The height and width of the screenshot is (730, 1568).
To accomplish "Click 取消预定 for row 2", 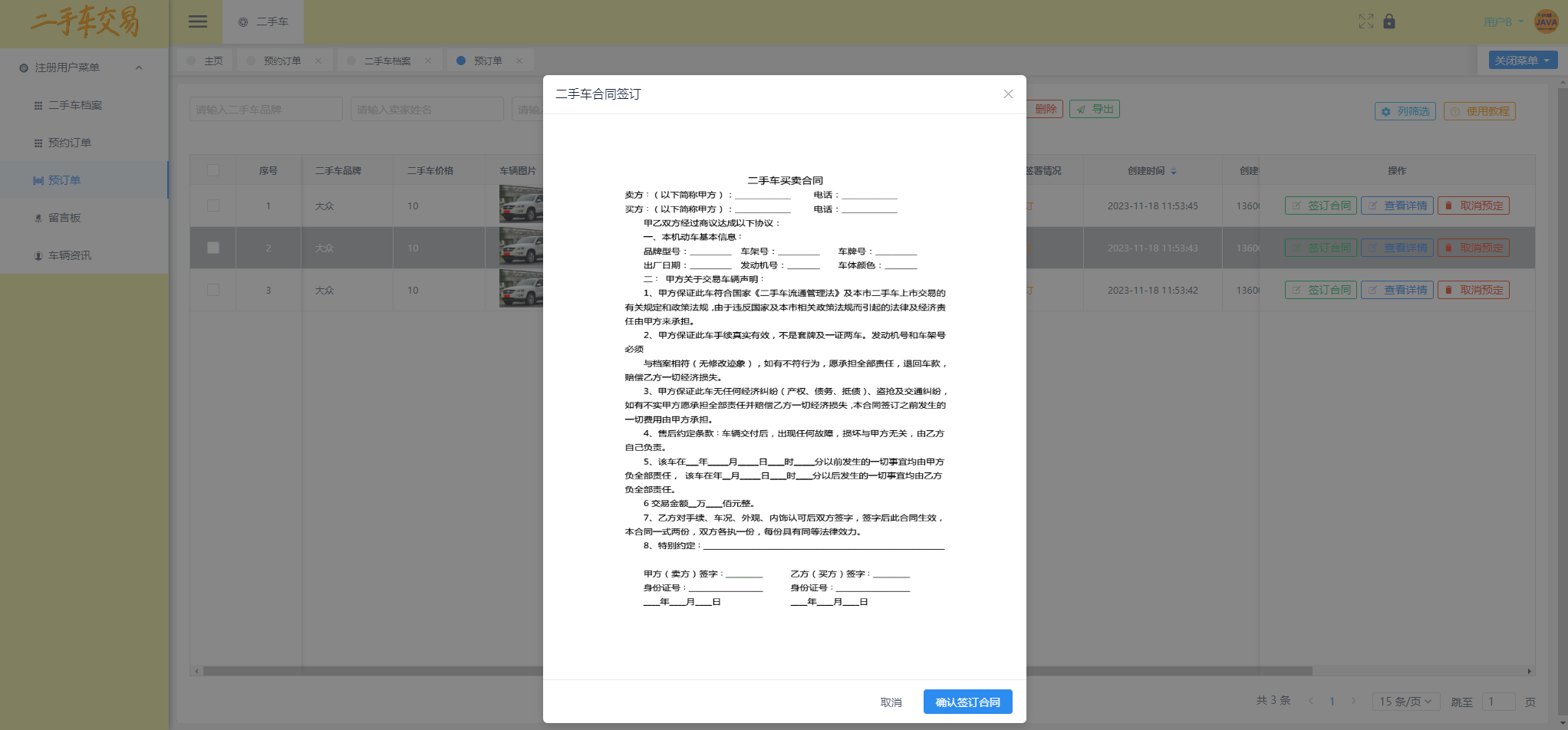I will coord(1474,248).
